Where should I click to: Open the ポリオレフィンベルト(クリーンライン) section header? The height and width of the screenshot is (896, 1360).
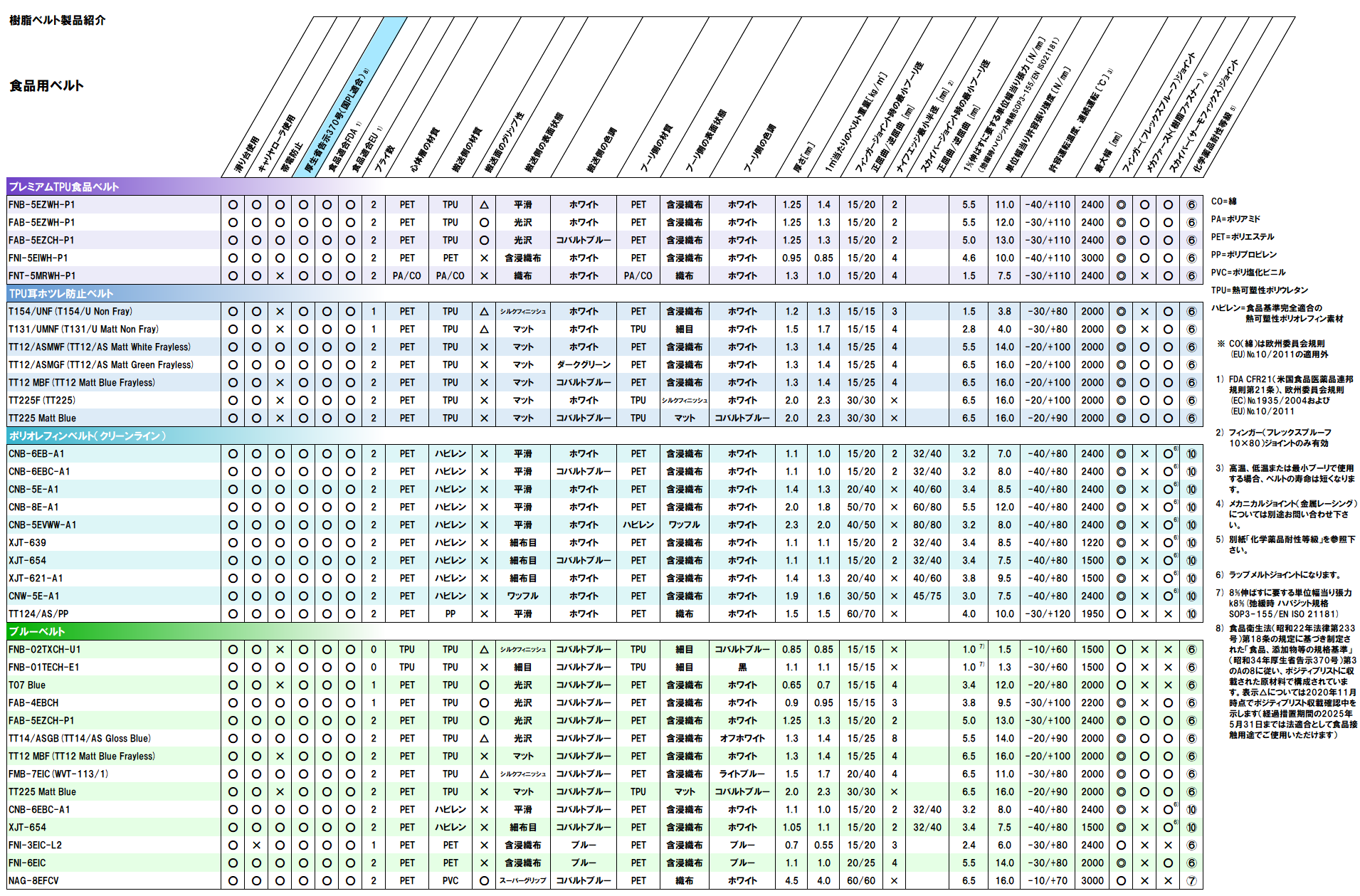(x=88, y=436)
